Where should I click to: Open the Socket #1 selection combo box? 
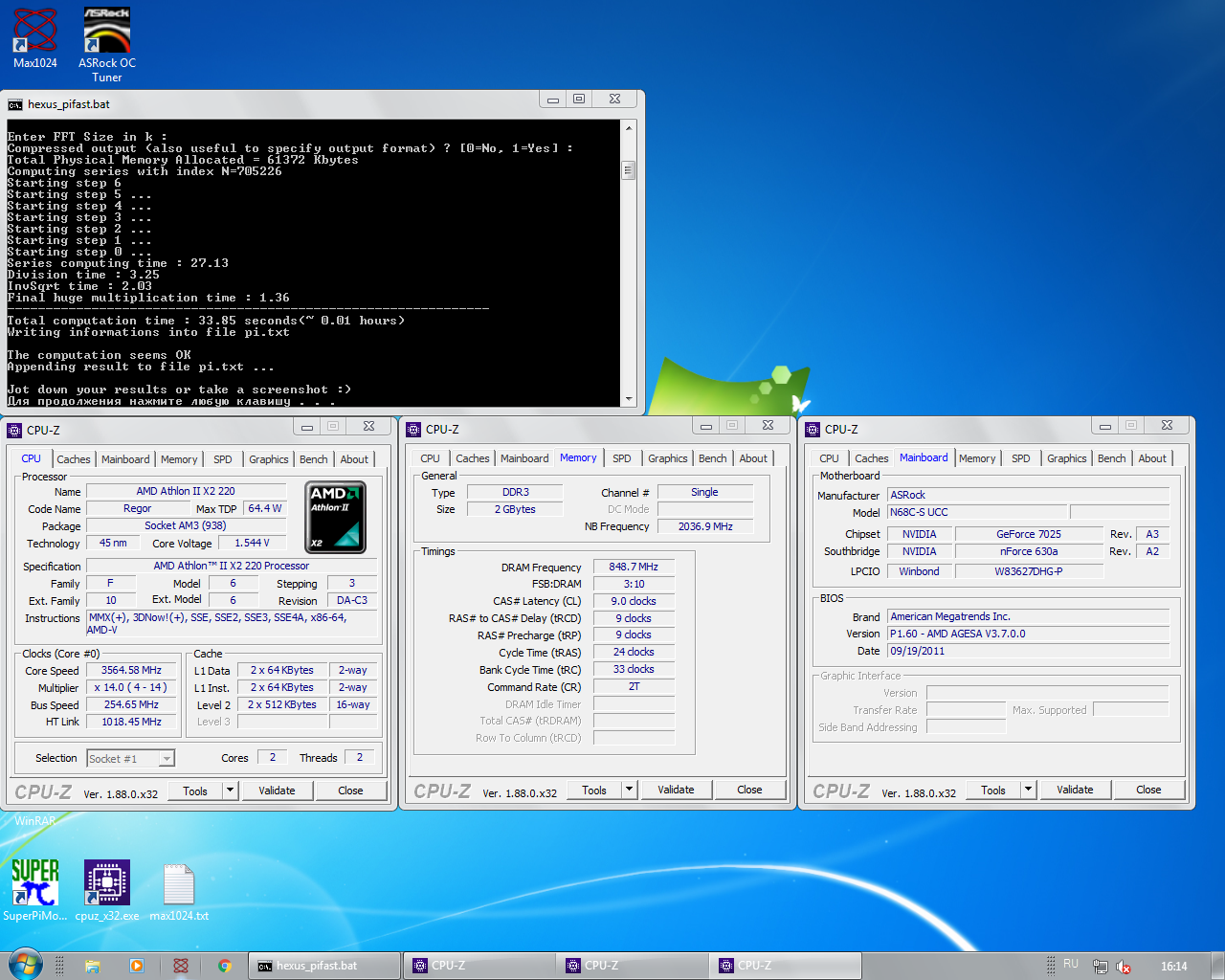(x=130, y=758)
